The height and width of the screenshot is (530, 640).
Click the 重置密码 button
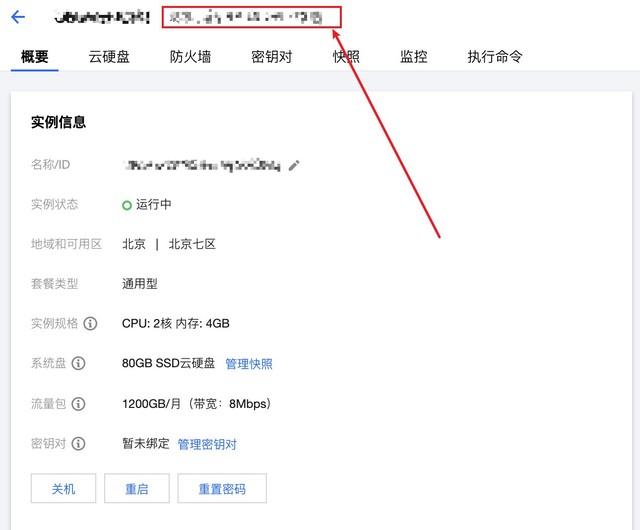(x=222, y=489)
